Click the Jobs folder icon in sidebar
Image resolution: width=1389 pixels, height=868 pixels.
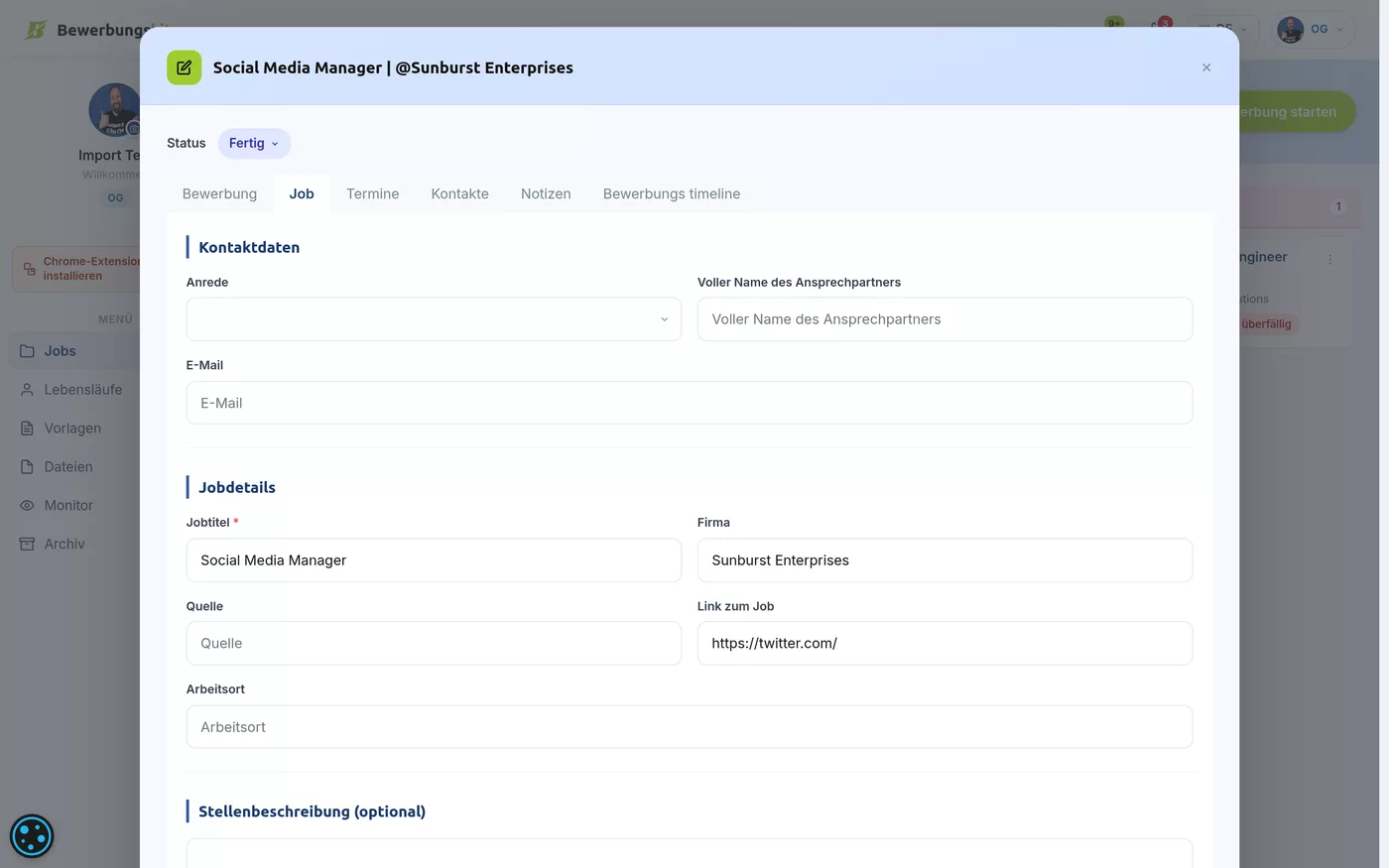[27, 351]
